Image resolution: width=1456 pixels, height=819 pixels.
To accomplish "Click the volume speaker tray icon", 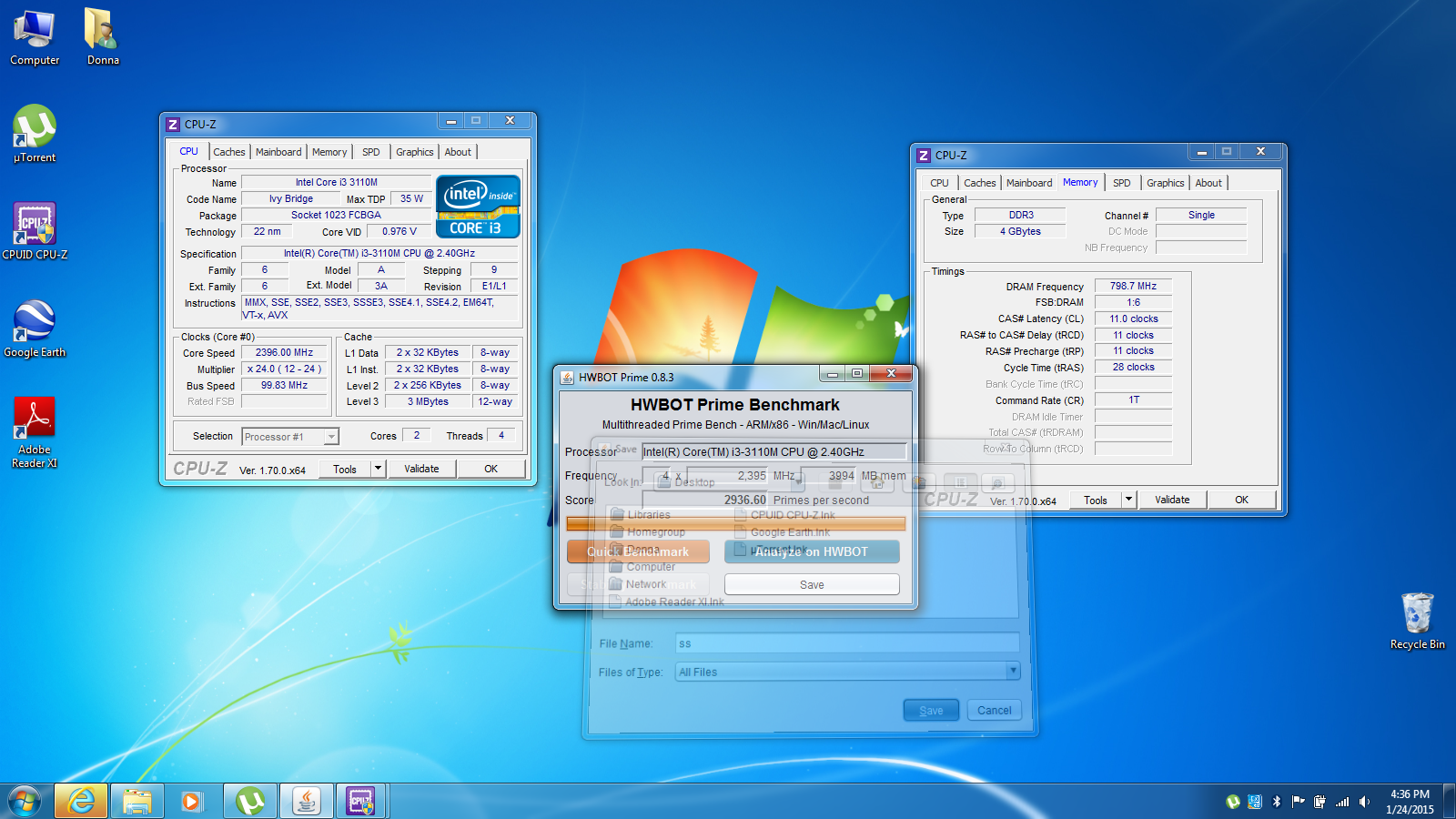I will pyautogui.click(x=1364, y=802).
